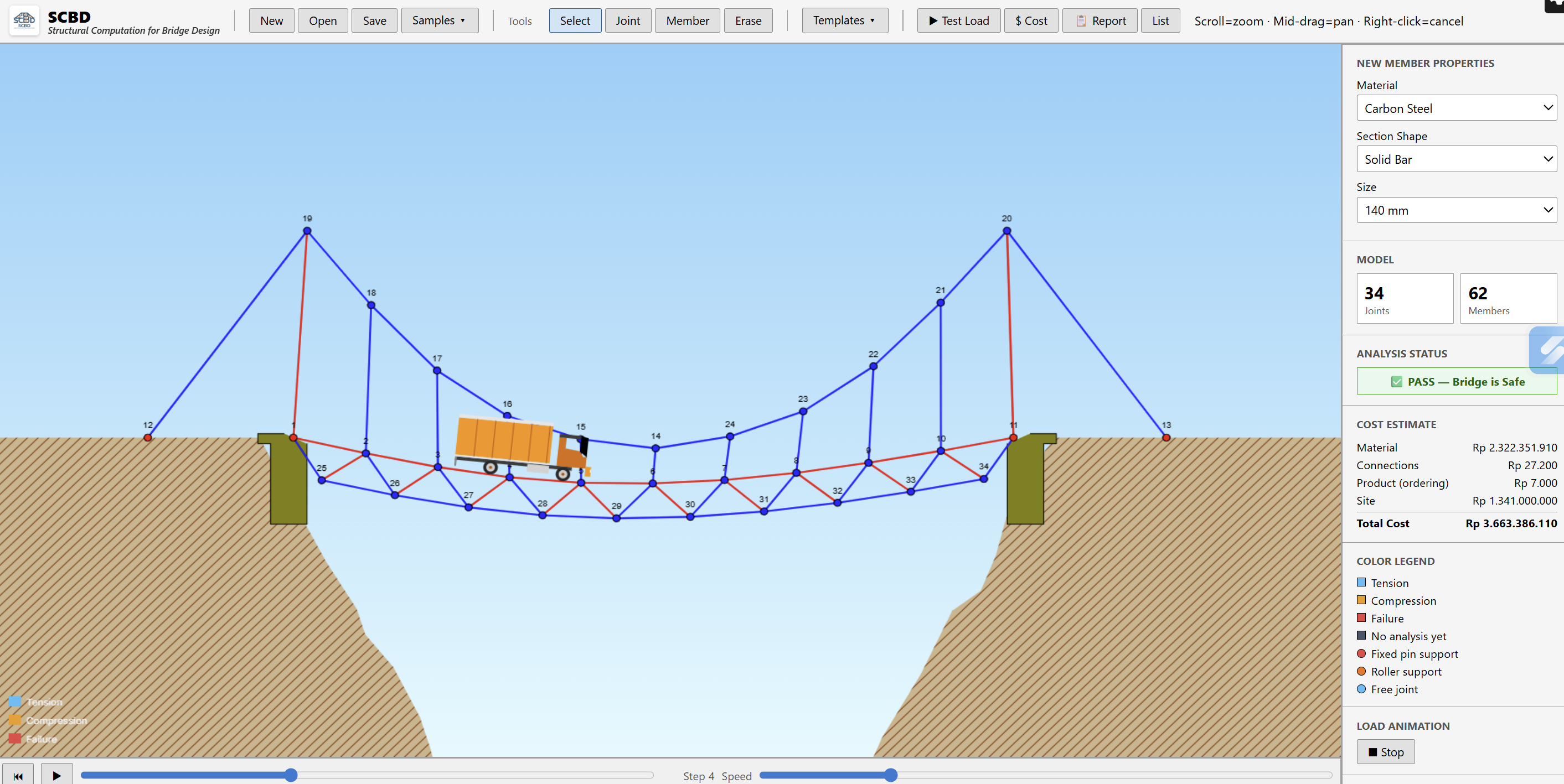Switch to the Erase tool

click(x=747, y=20)
